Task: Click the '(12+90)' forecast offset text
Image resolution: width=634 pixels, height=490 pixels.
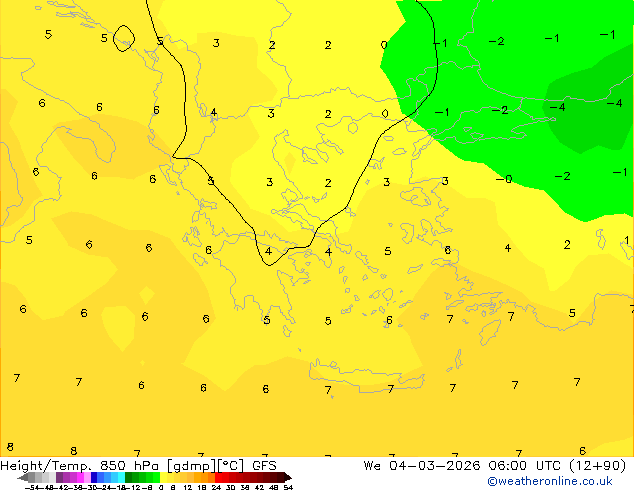Action: tap(598, 466)
